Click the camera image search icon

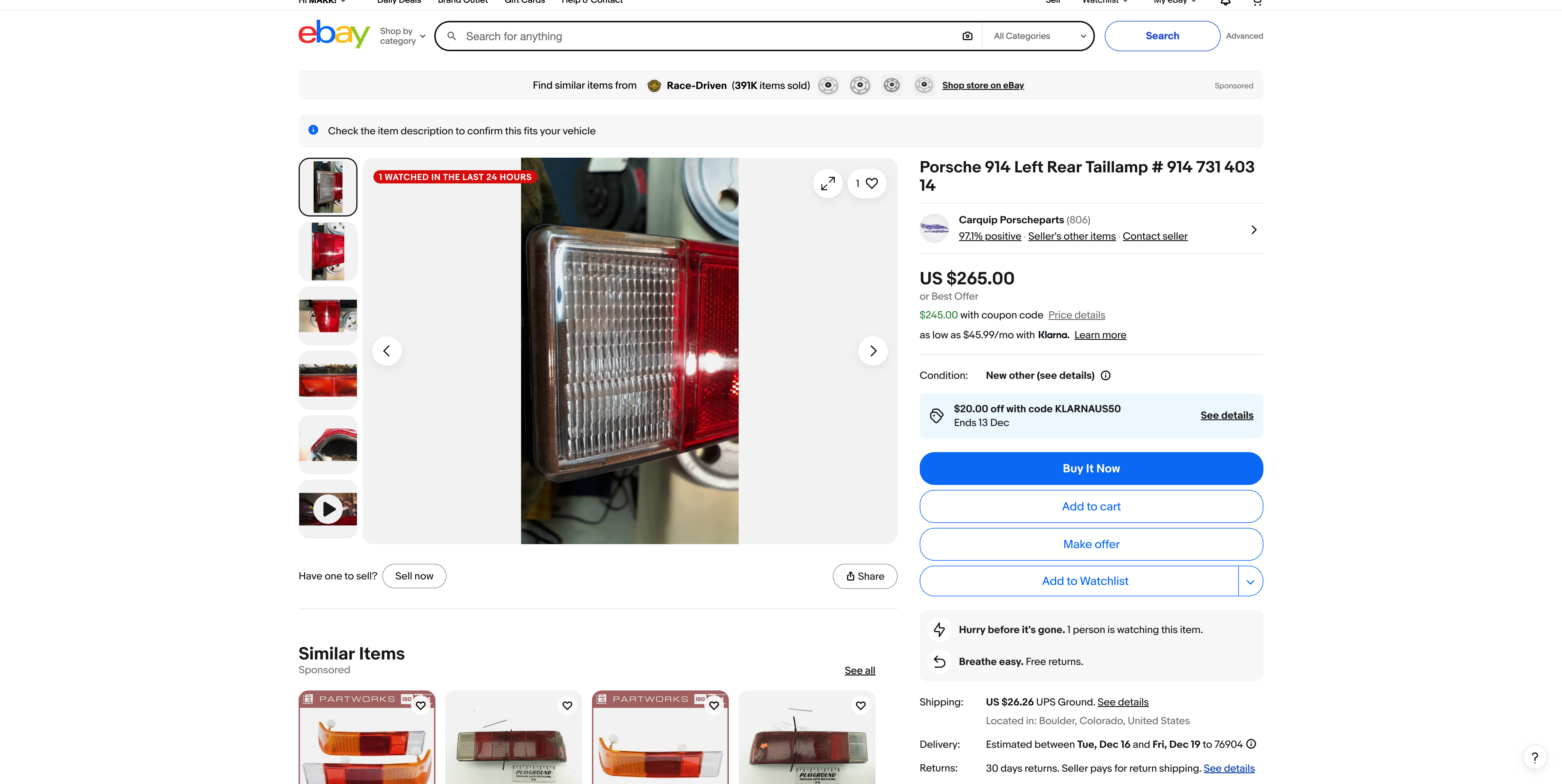[x=967, y=37]
